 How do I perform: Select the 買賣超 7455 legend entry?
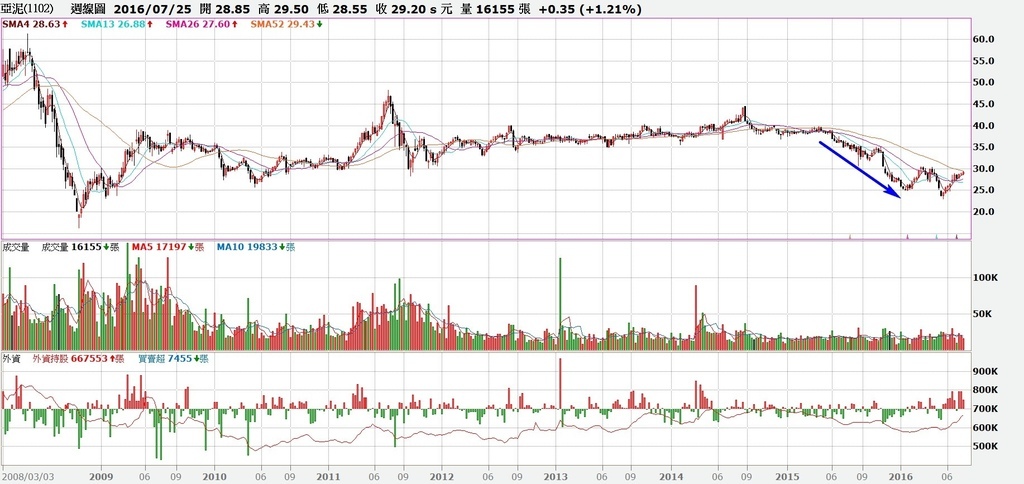[x=172, y=359]
